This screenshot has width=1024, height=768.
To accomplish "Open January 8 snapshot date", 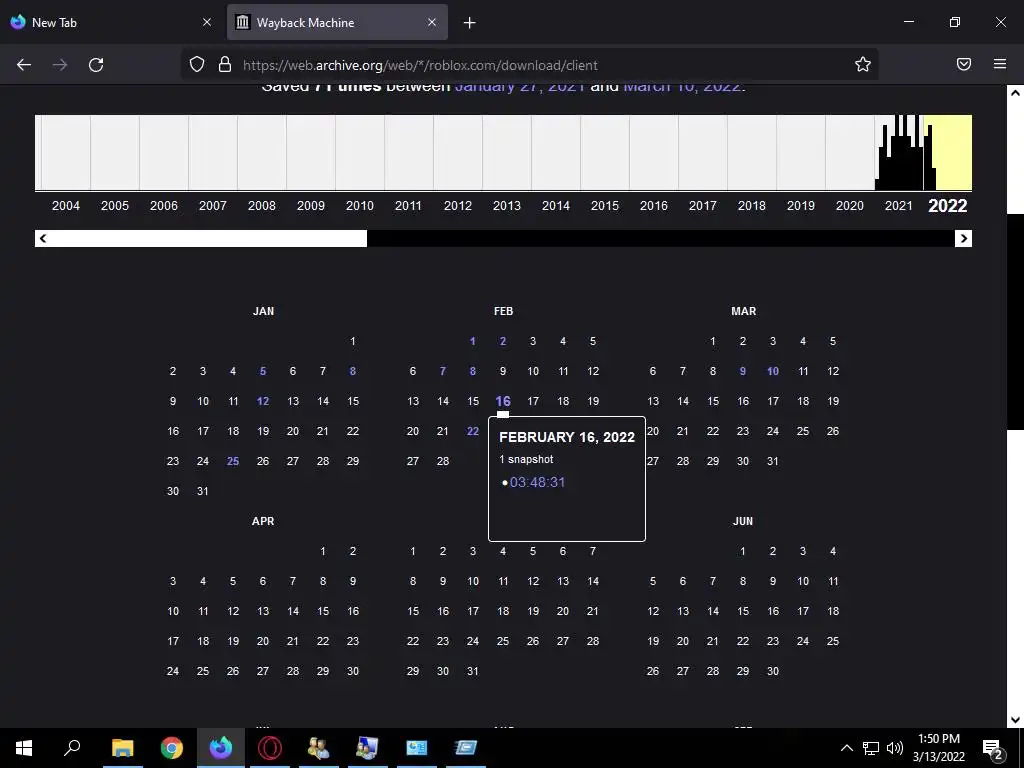I will 353,371.
